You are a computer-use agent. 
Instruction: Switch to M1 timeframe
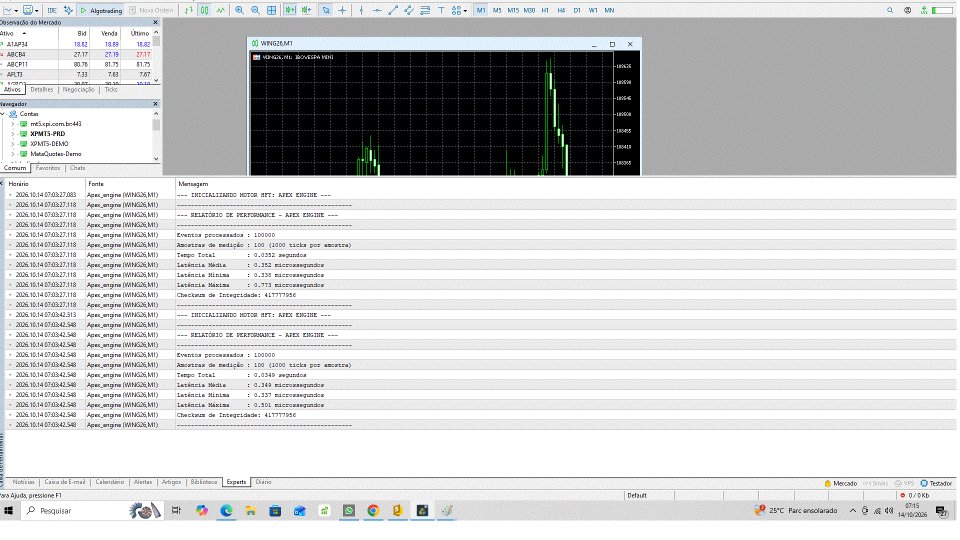tap(481, 10)
